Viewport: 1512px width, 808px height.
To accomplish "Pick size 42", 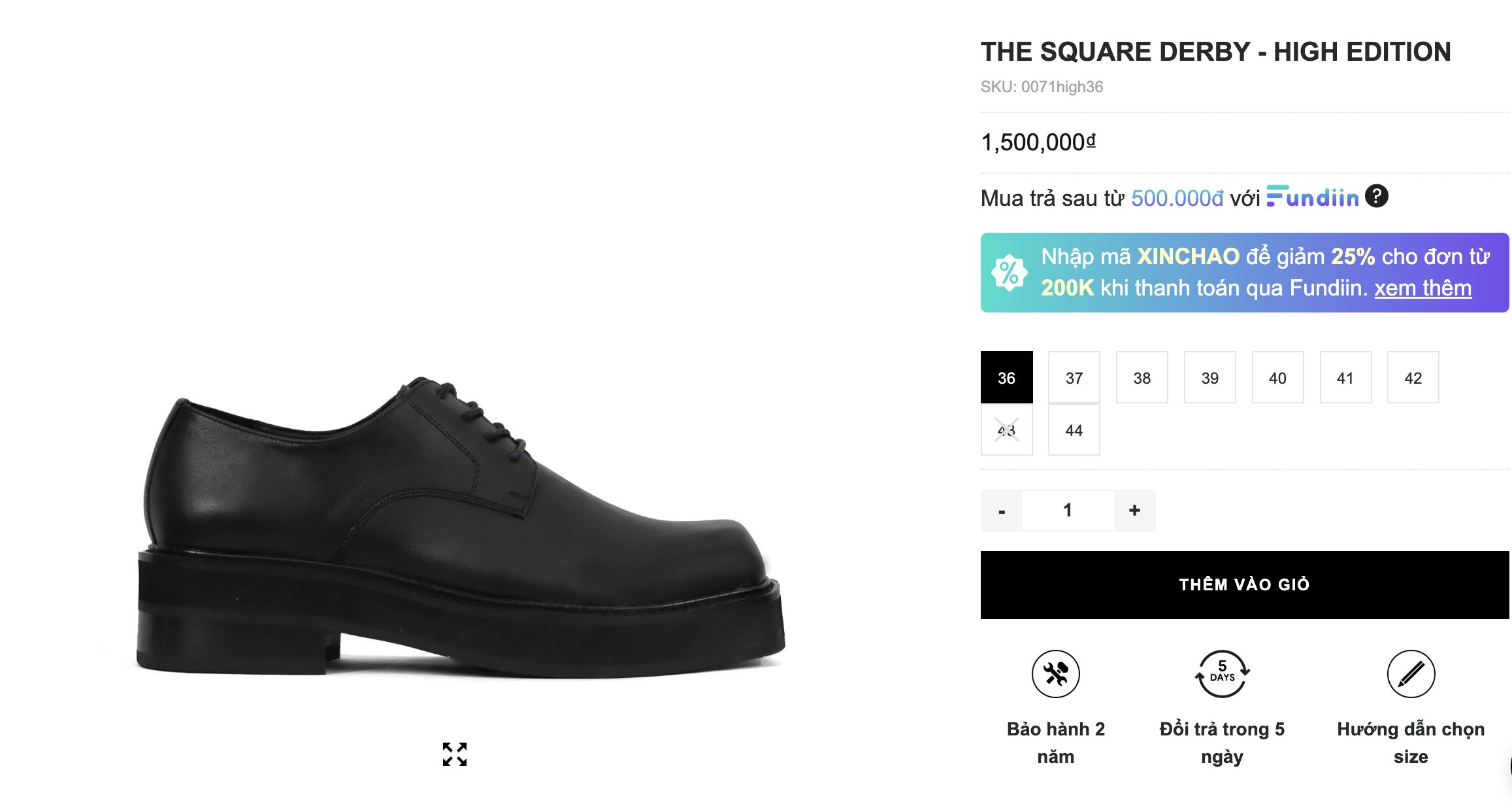I will pyautogui.click(x=1413, y=378).
